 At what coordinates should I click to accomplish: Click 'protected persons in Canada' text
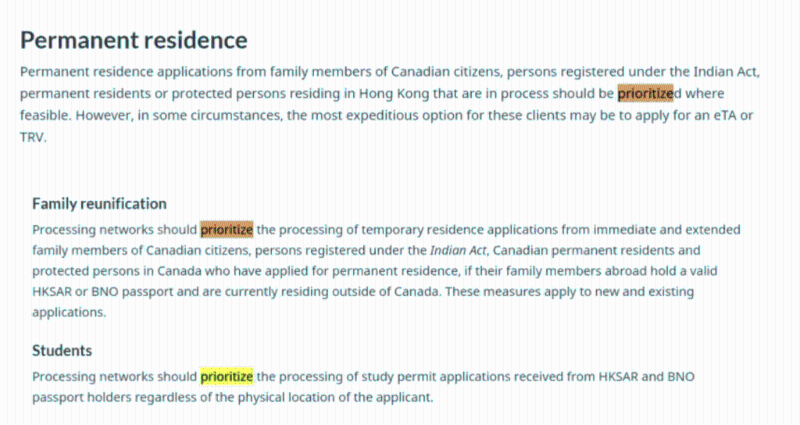point(117,271)
